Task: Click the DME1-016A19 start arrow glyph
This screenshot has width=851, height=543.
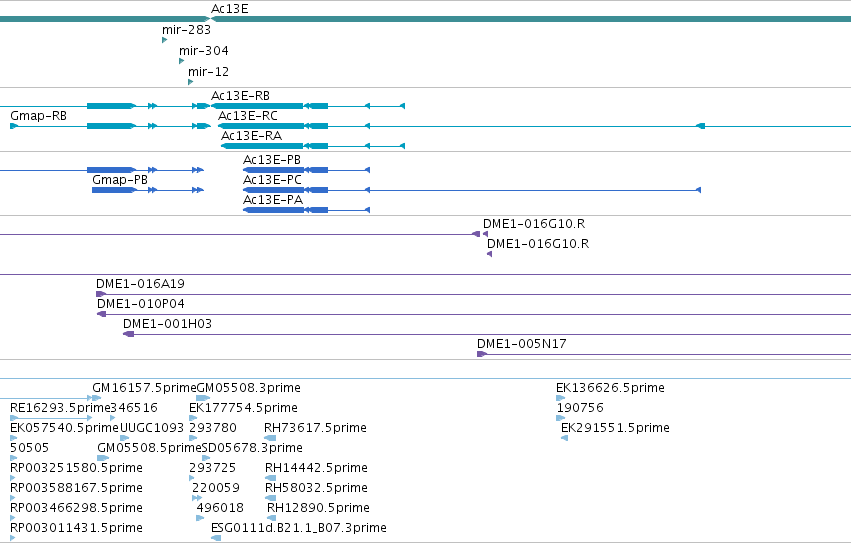Action: click(x=101, y=294)
